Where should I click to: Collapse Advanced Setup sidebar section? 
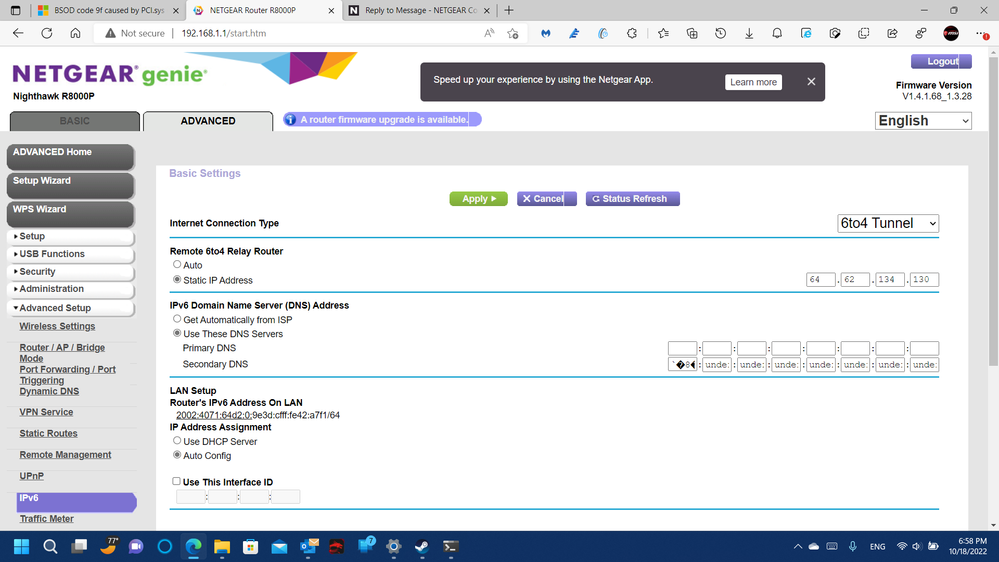click(70, 308)
